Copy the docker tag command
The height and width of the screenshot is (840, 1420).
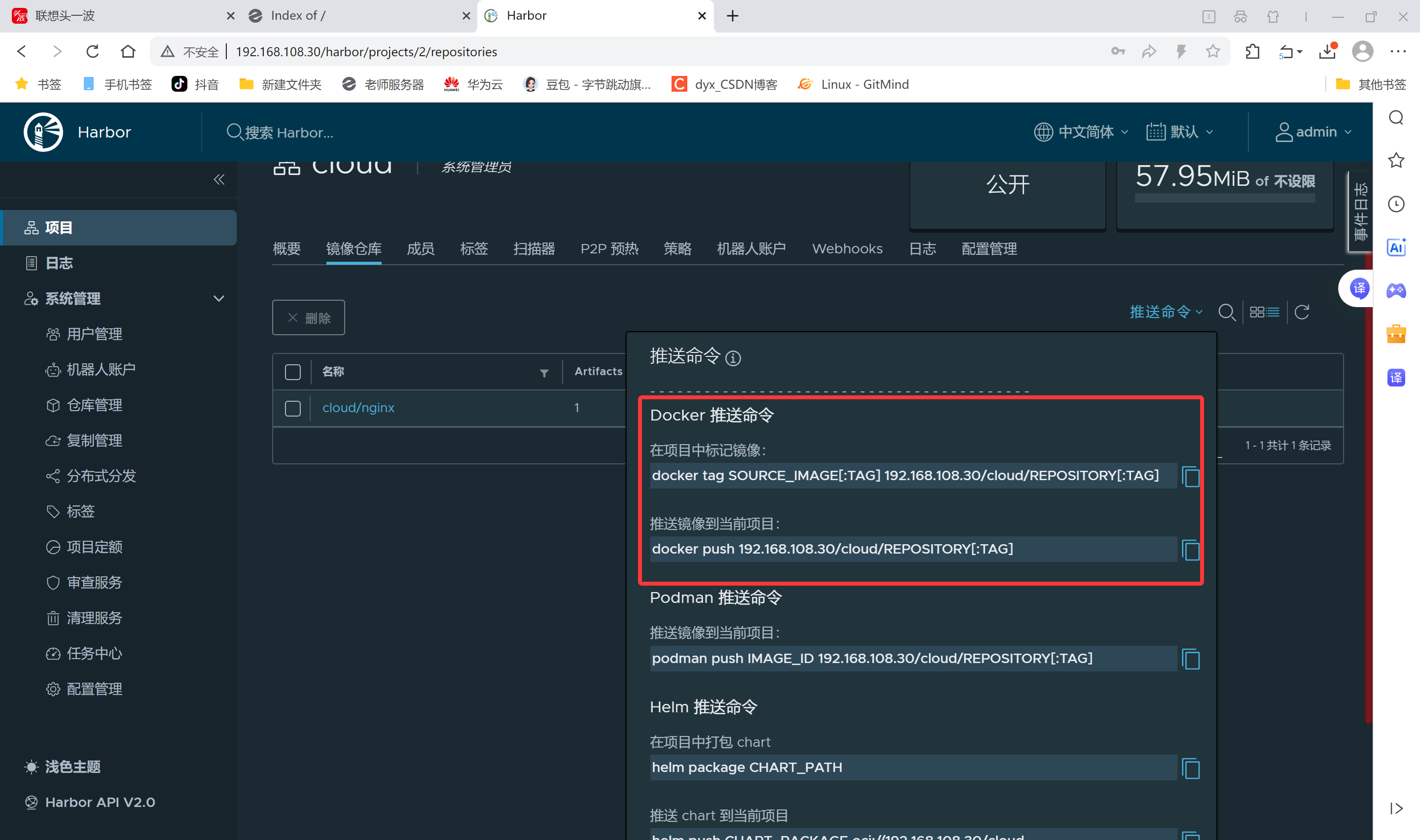click(1190, 477)
